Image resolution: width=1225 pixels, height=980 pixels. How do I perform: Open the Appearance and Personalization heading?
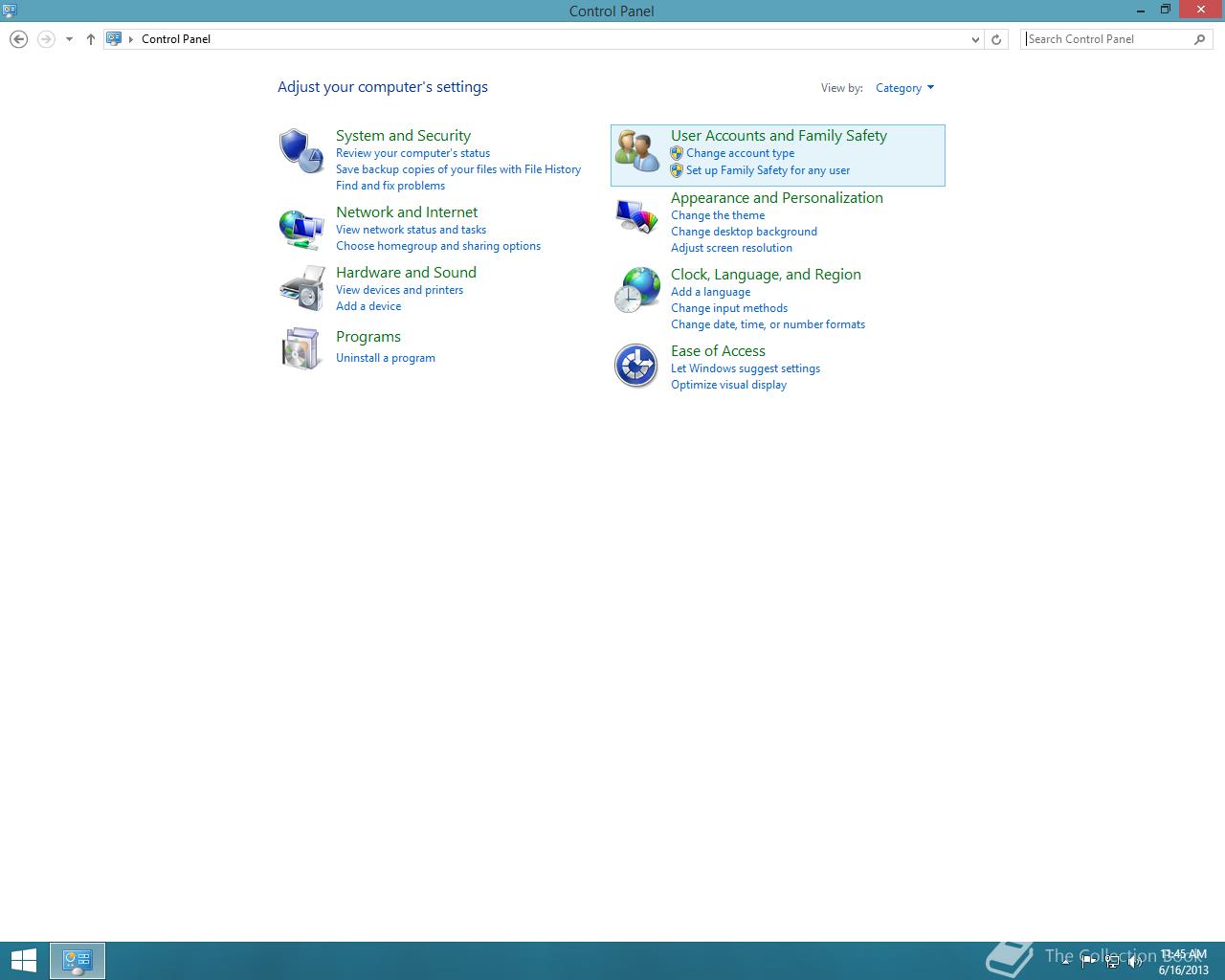click(x=777, y=198)
